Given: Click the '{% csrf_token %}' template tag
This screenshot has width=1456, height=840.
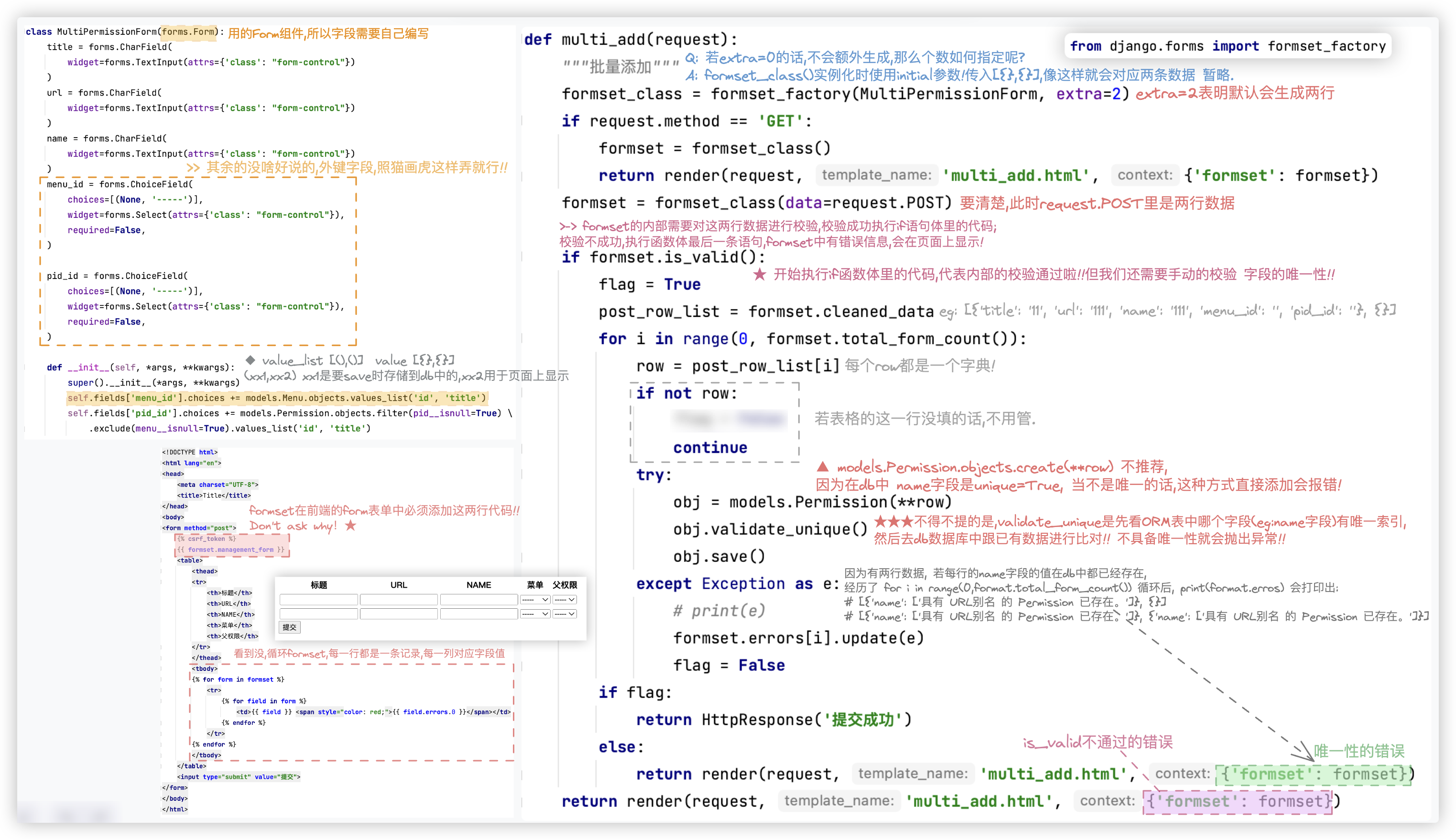Looking at the screenshot, I should pyautogui.click(x=206, y=538).
